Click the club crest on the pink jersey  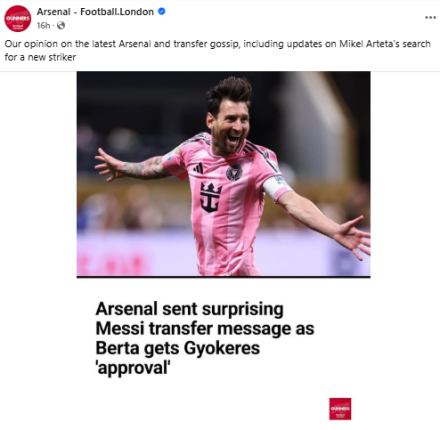click(234, 172)
